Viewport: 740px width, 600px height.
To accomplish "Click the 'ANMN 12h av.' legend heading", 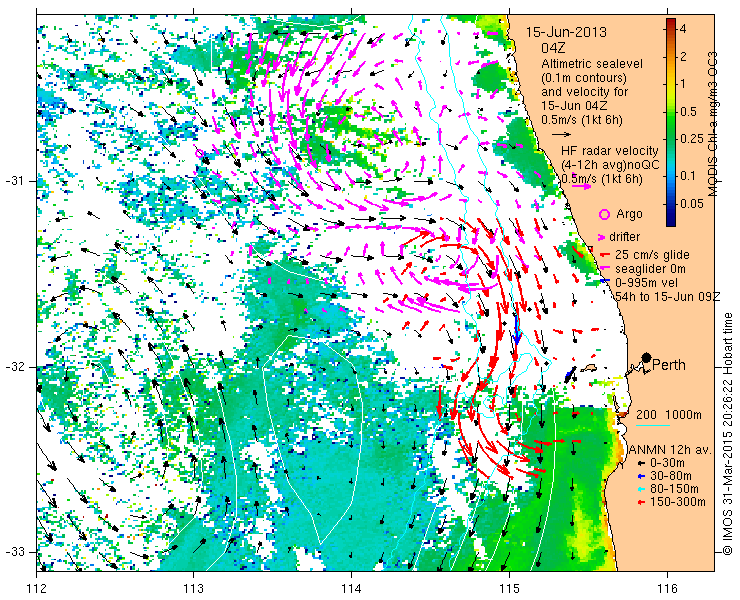I will pyautogui.click(x=671, y=449).
